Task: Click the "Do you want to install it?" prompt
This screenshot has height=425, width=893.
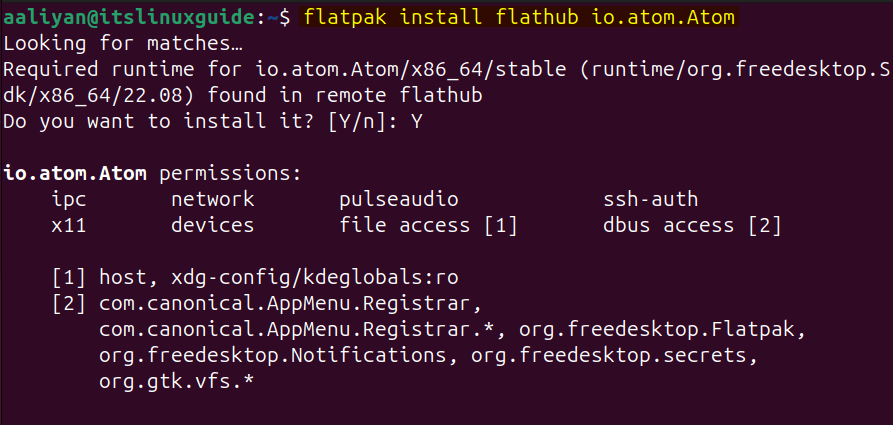Action: pyautogui.click(x=212, y=122)
